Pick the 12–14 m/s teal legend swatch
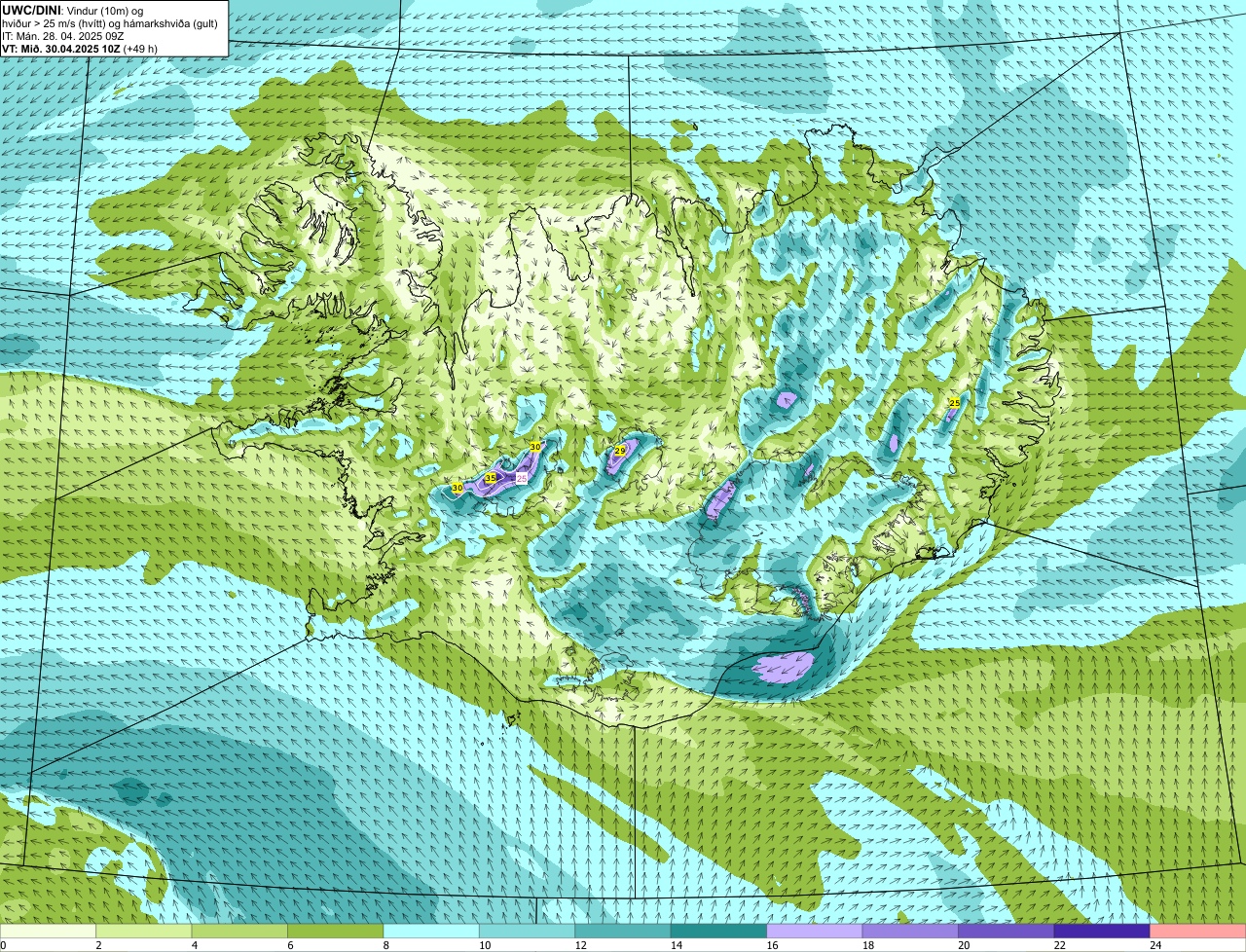 [x=623, y=932]
